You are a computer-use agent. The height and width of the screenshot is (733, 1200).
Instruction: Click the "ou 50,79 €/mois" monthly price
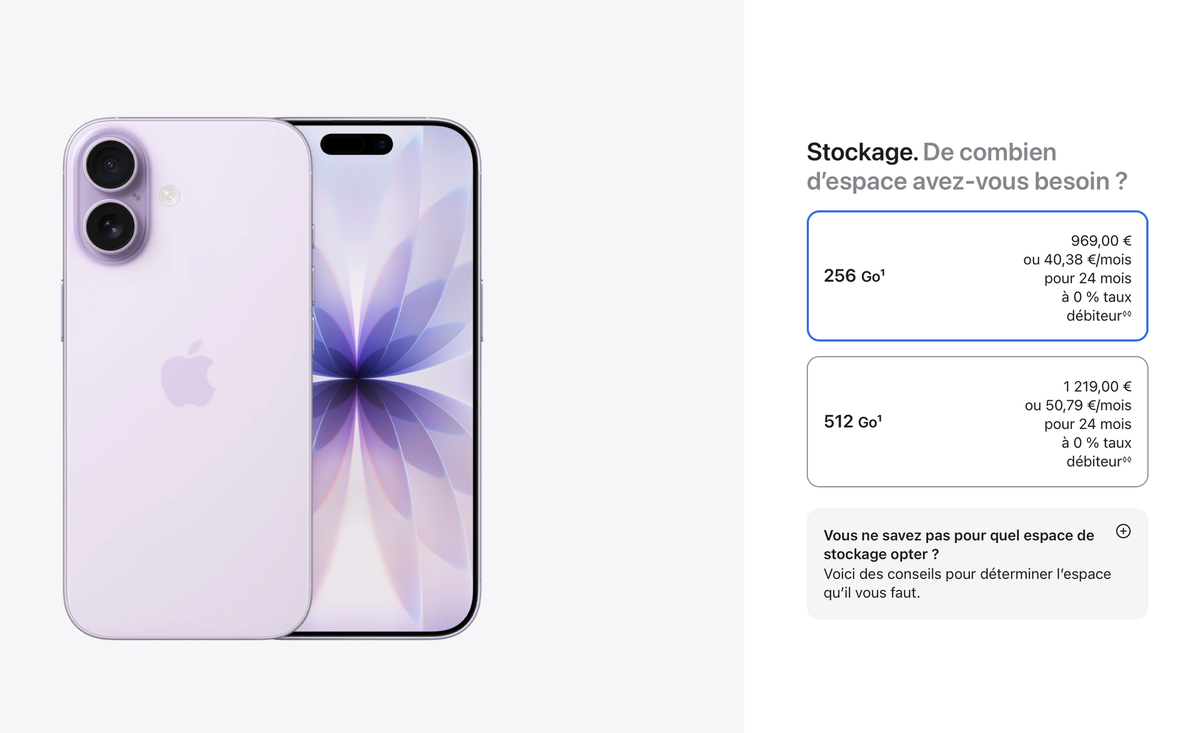pyautogui.click(x=1078, y=405)
